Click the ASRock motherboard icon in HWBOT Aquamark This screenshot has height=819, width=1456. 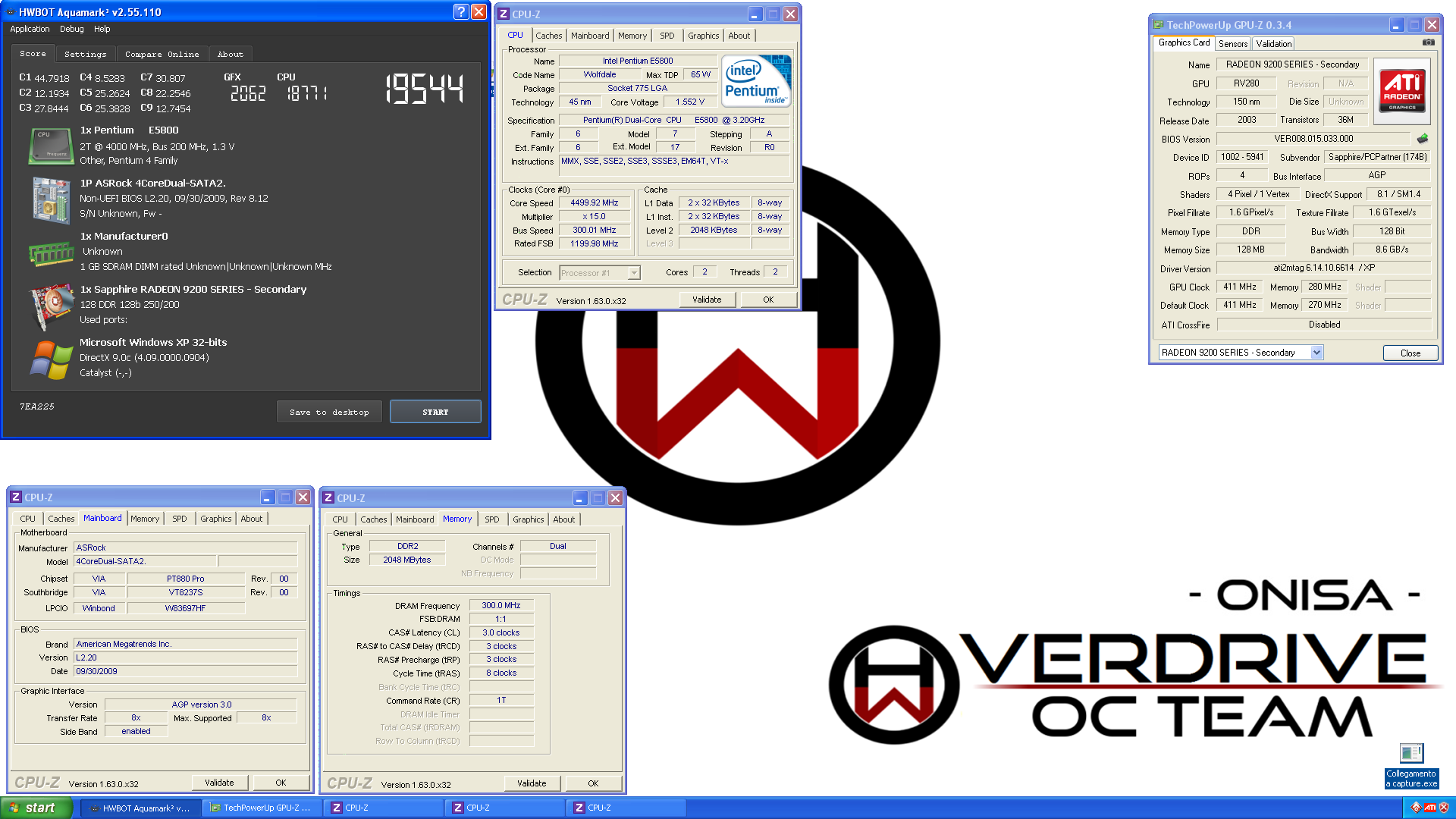pyautogui.click(x=51, y=200)
